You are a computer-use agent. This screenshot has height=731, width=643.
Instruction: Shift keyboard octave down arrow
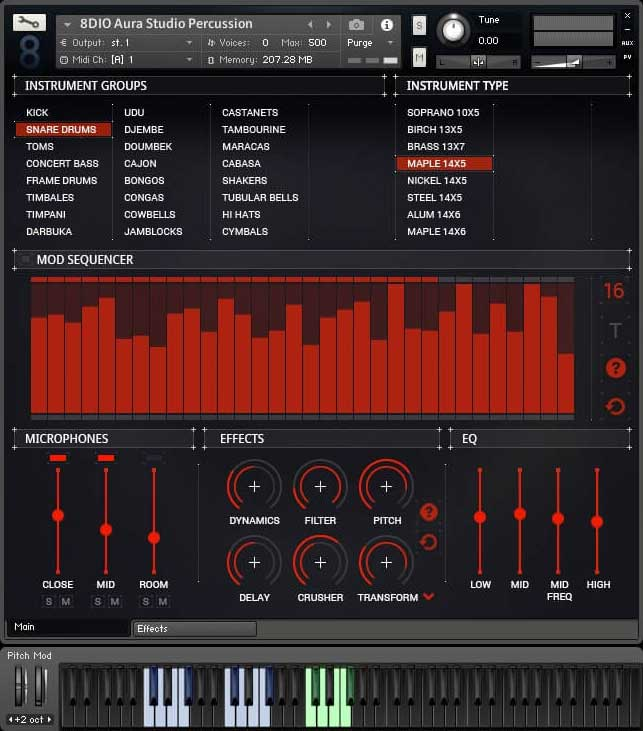pyautogui.click(x=11, y=719)
